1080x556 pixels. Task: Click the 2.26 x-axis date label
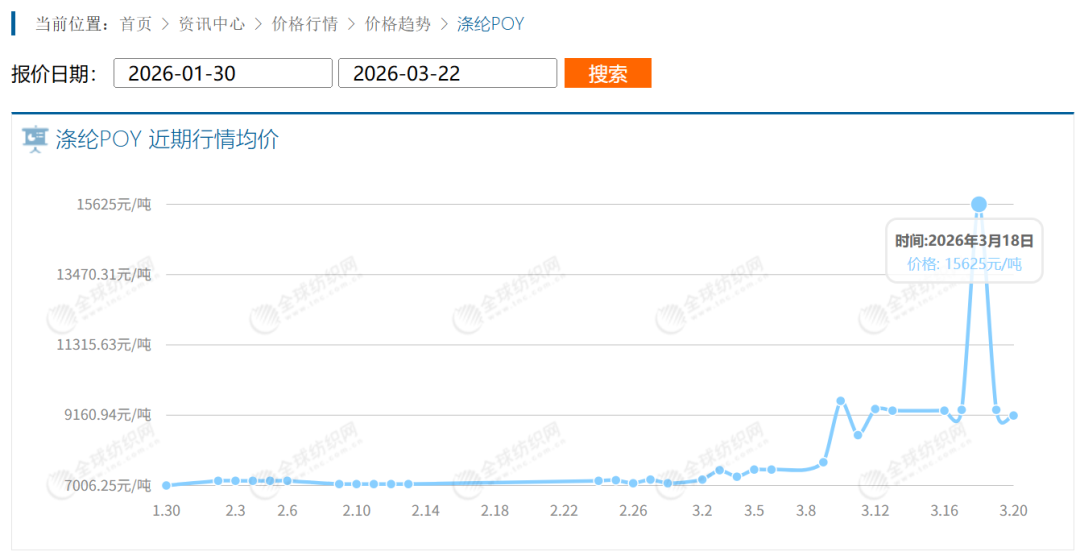tap(633, 511)
